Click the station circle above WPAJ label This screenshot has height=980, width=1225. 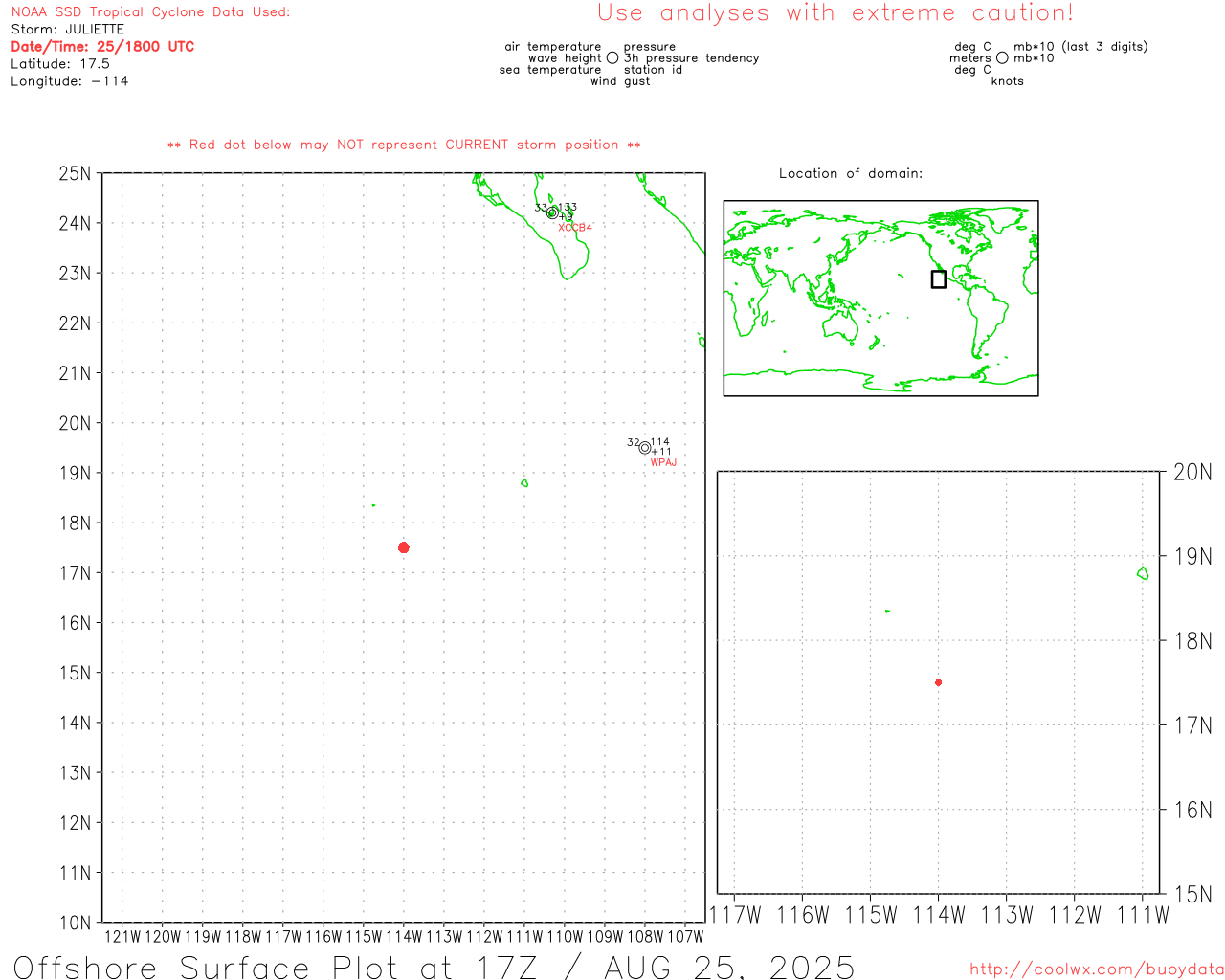click(645, 447)
